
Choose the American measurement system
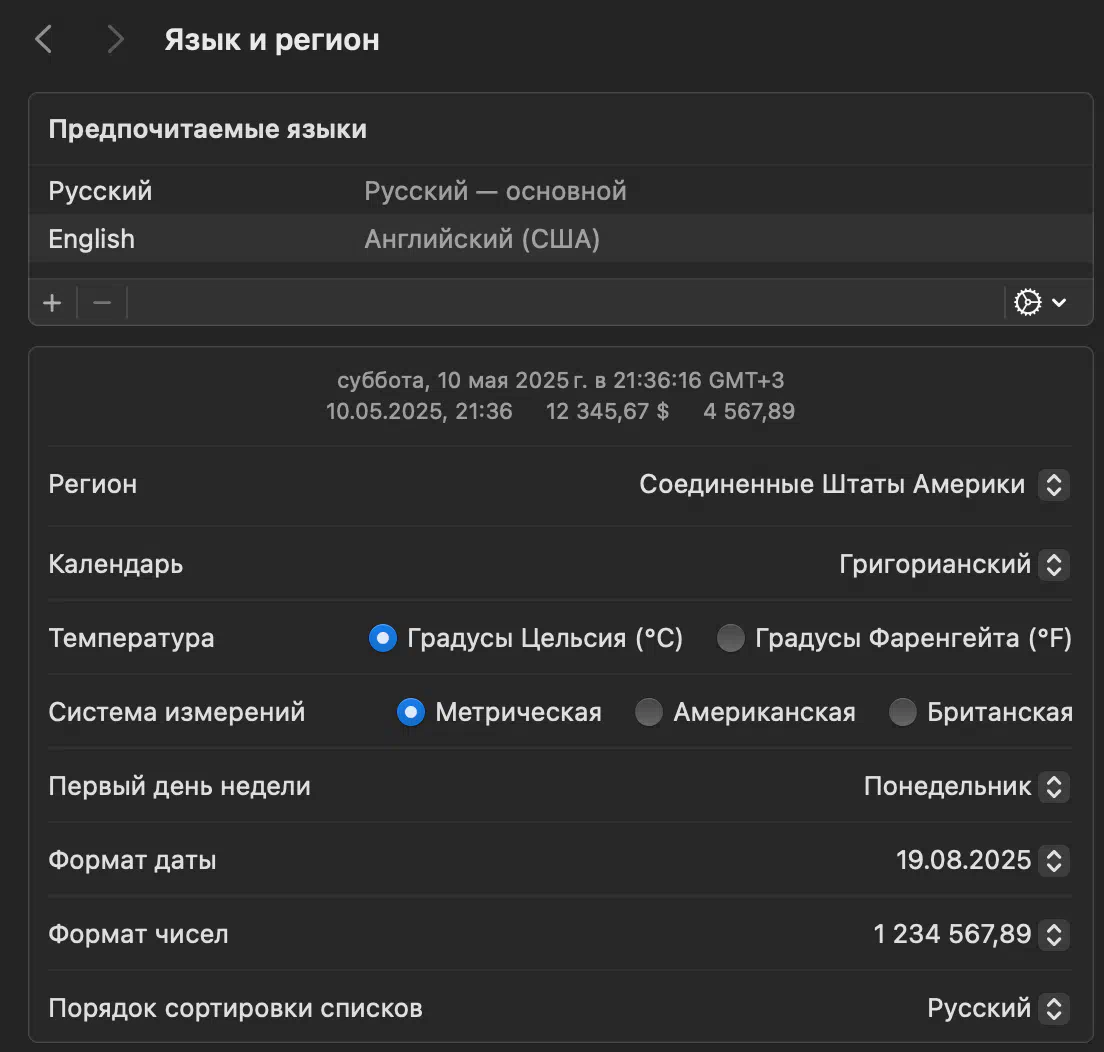pyautogui.click(x=649, y=712)
